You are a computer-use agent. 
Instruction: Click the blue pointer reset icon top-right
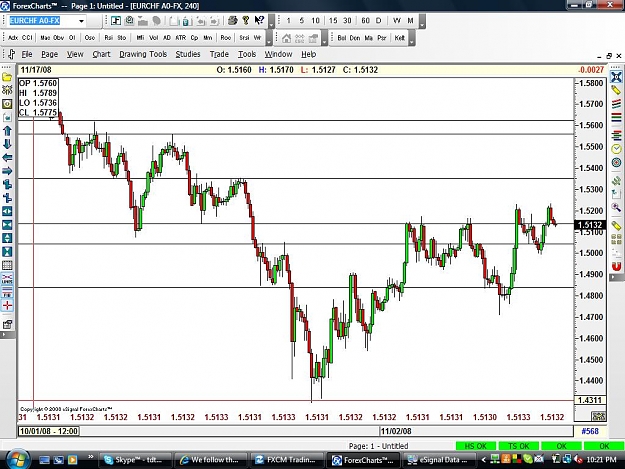pyautogui.click(x=616, y=77)
